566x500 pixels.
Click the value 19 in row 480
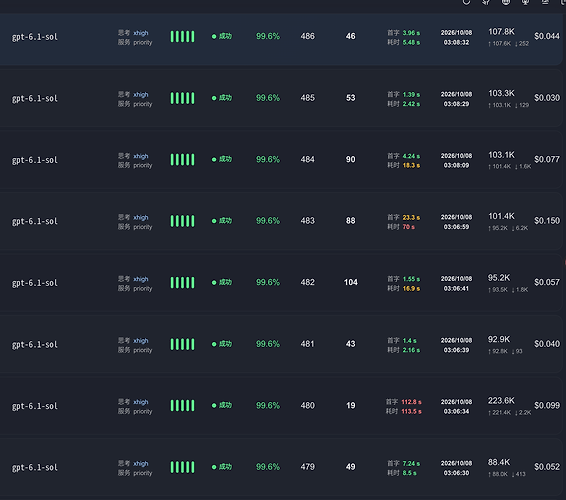[351, 405]
